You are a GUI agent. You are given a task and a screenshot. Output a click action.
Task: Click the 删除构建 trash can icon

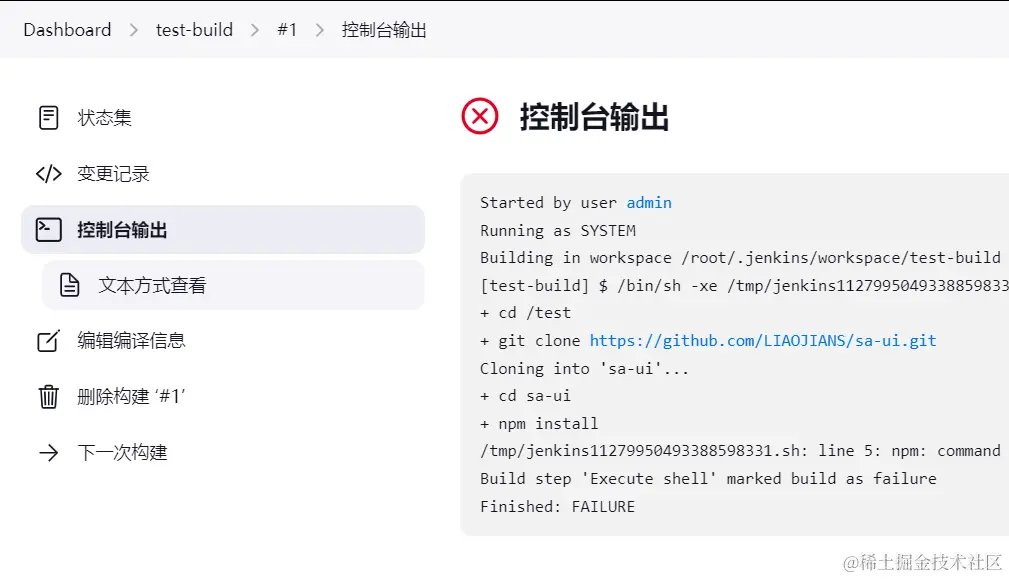(x=48, y=397)
